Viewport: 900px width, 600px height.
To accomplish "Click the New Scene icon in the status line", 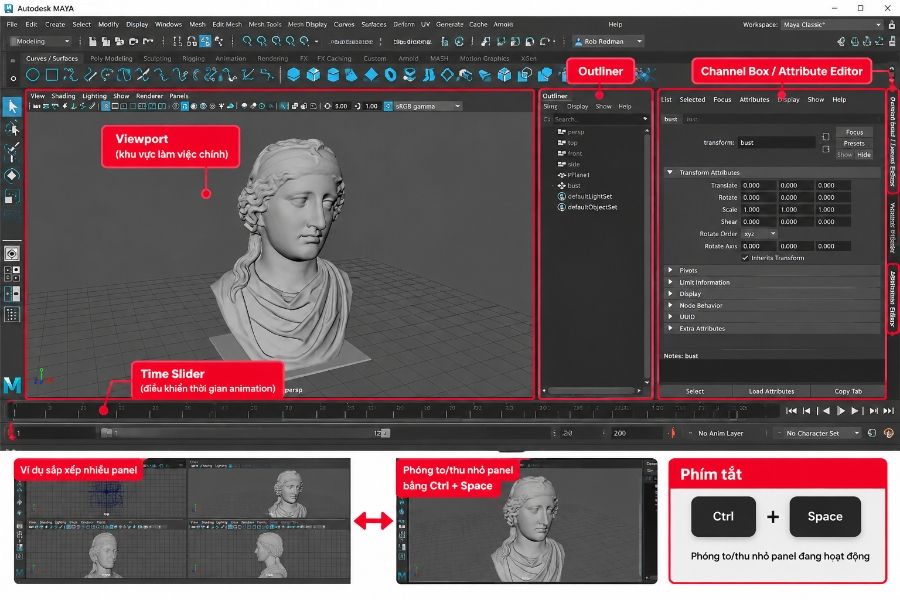I will tap(92, 41).
